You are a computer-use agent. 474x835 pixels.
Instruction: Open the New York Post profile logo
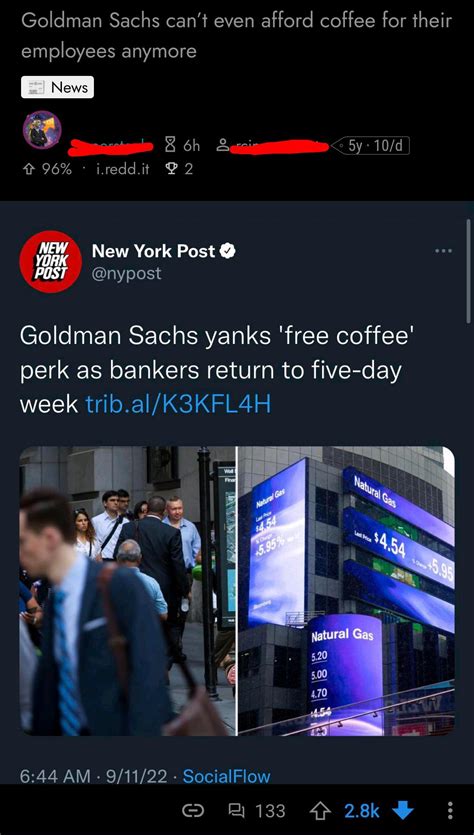[x=51, y=261]
